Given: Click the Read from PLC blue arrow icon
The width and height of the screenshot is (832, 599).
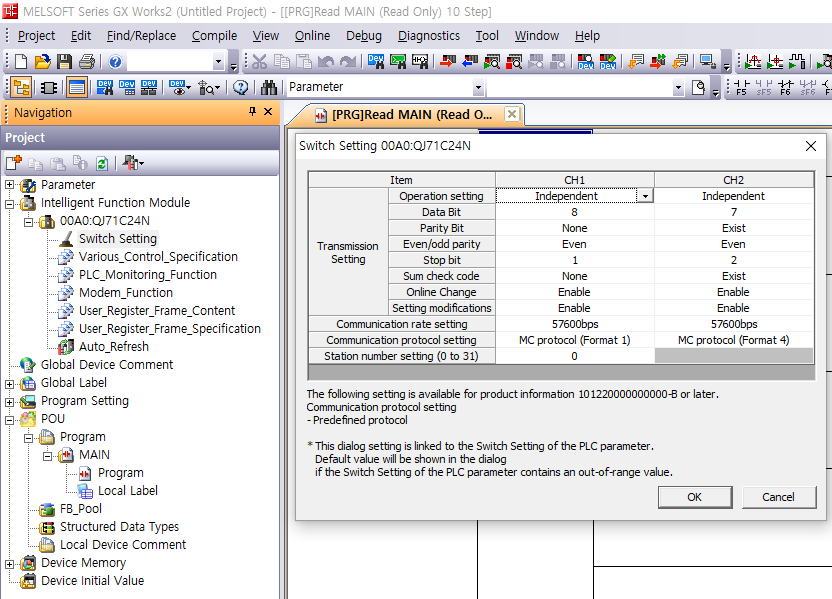Looking at the screenshot, I should tap(470, 62).
